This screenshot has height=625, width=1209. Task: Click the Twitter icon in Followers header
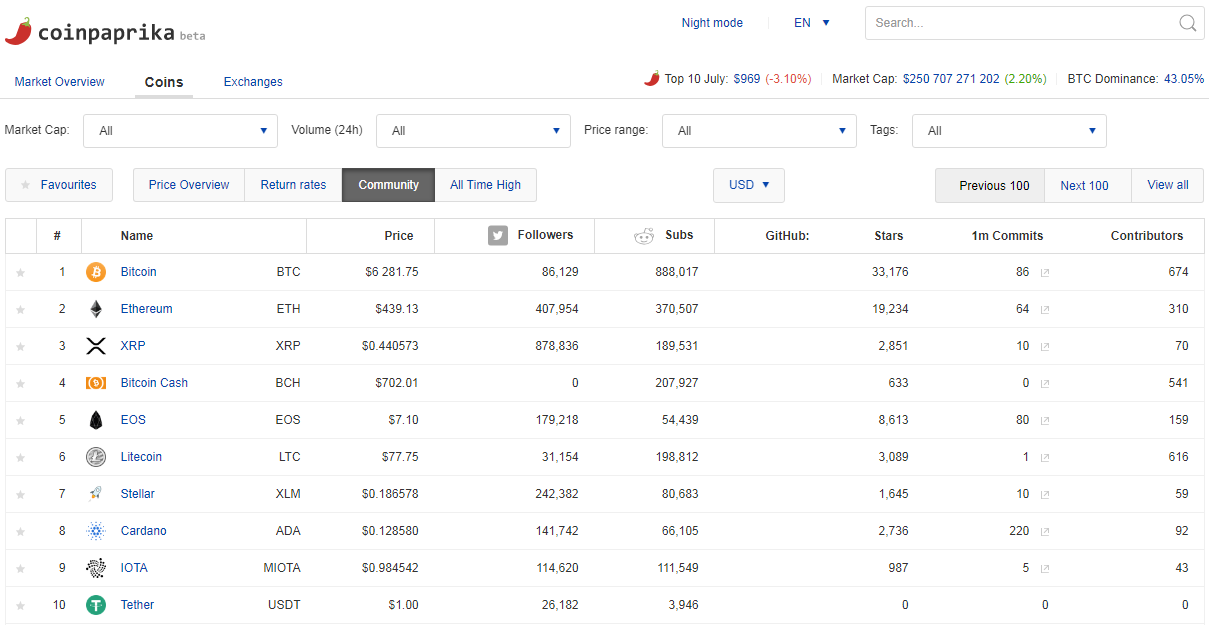498,236
